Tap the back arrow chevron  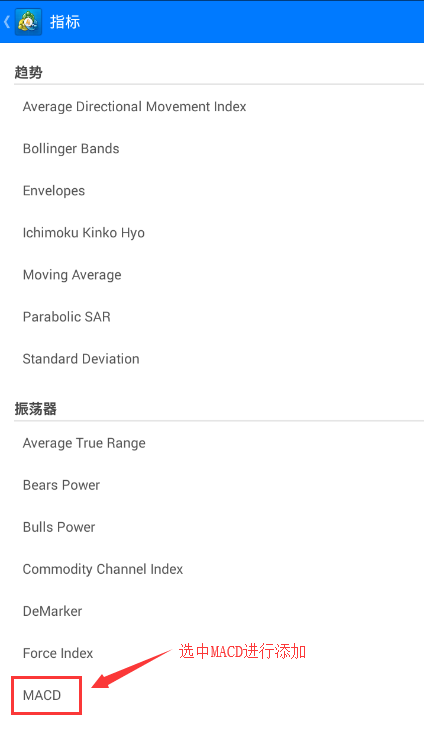coord(7,21)
